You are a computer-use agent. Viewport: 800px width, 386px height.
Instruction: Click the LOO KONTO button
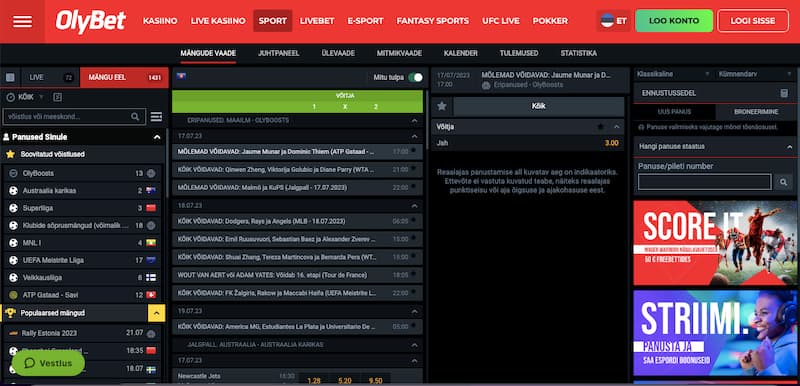click(x=674, y=21)
